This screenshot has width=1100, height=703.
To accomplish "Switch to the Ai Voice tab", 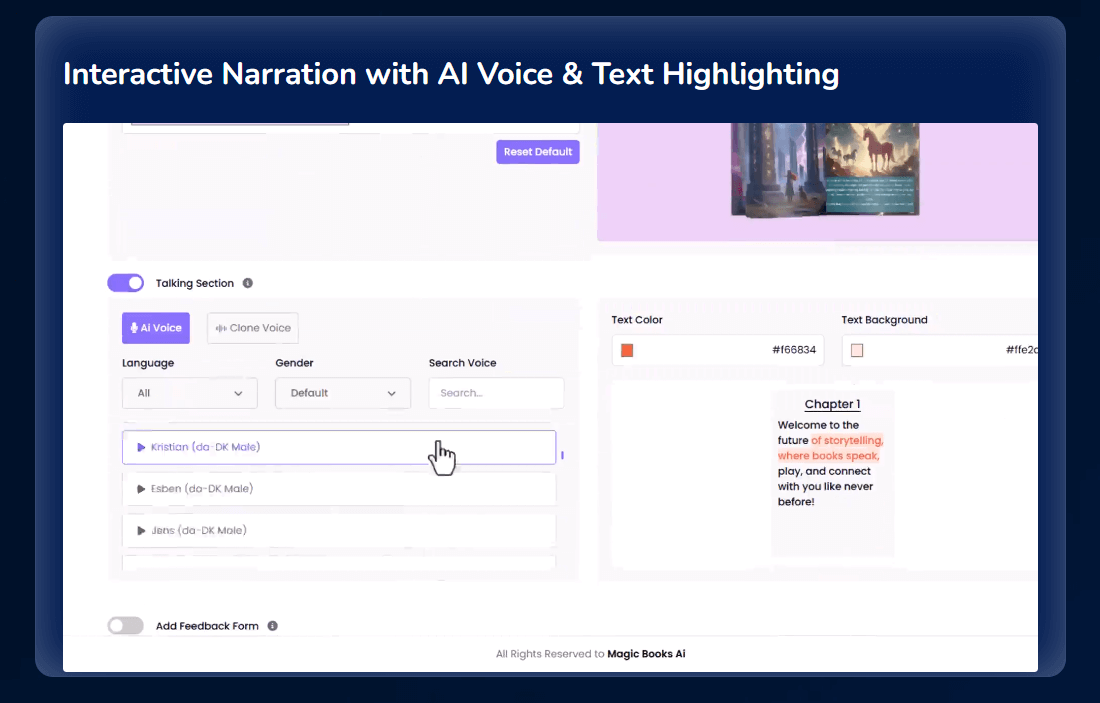I will pos(156,328).
